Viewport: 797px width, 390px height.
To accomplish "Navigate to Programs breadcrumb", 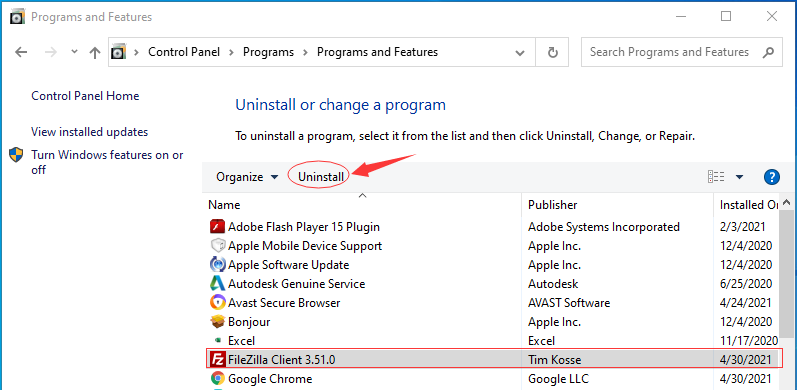I will coord(268,52).
